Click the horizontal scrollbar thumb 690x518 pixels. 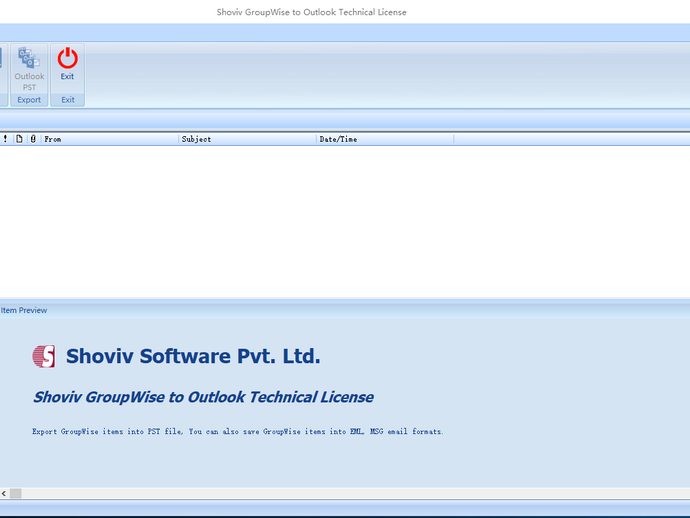15,493
